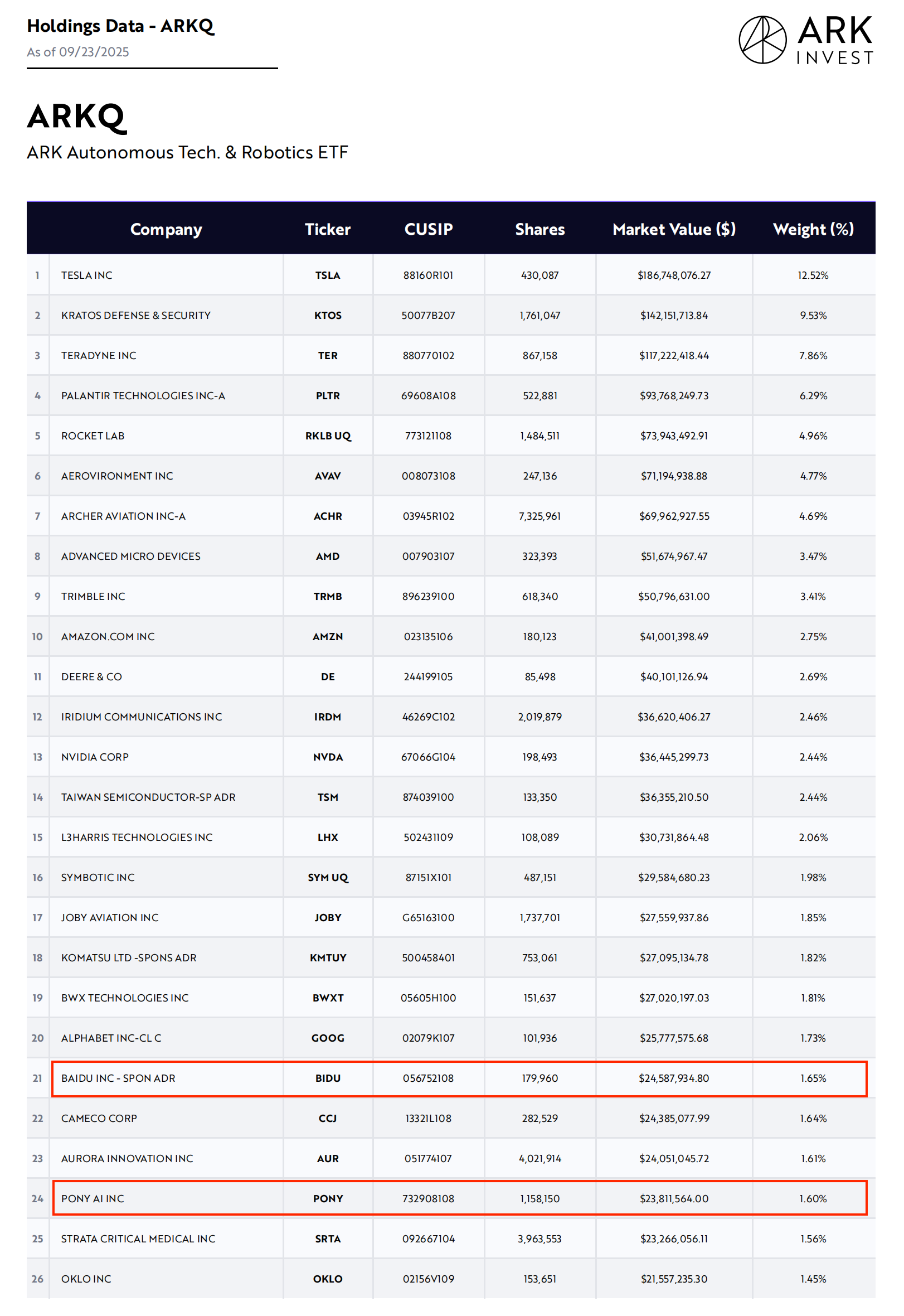Click the Weight (%) column header

pos(814,229)
